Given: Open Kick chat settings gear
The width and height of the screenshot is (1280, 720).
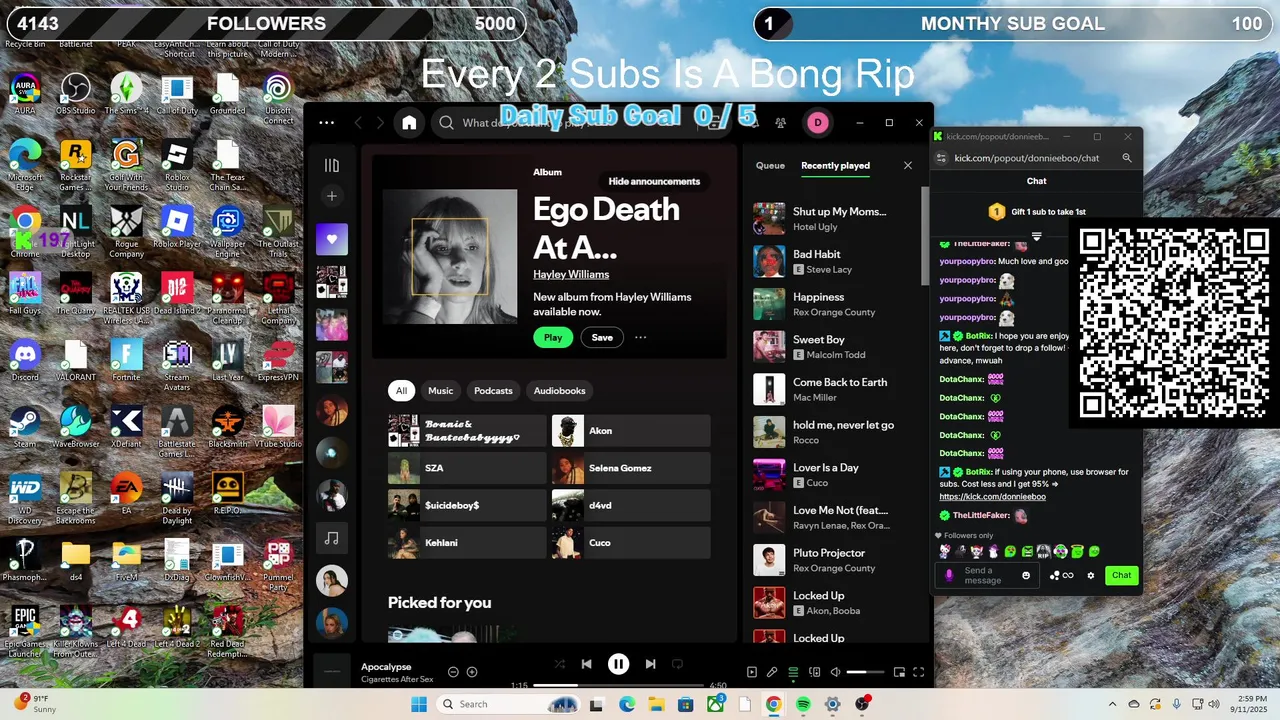Looking at the screenshot, I should 1091,576.
